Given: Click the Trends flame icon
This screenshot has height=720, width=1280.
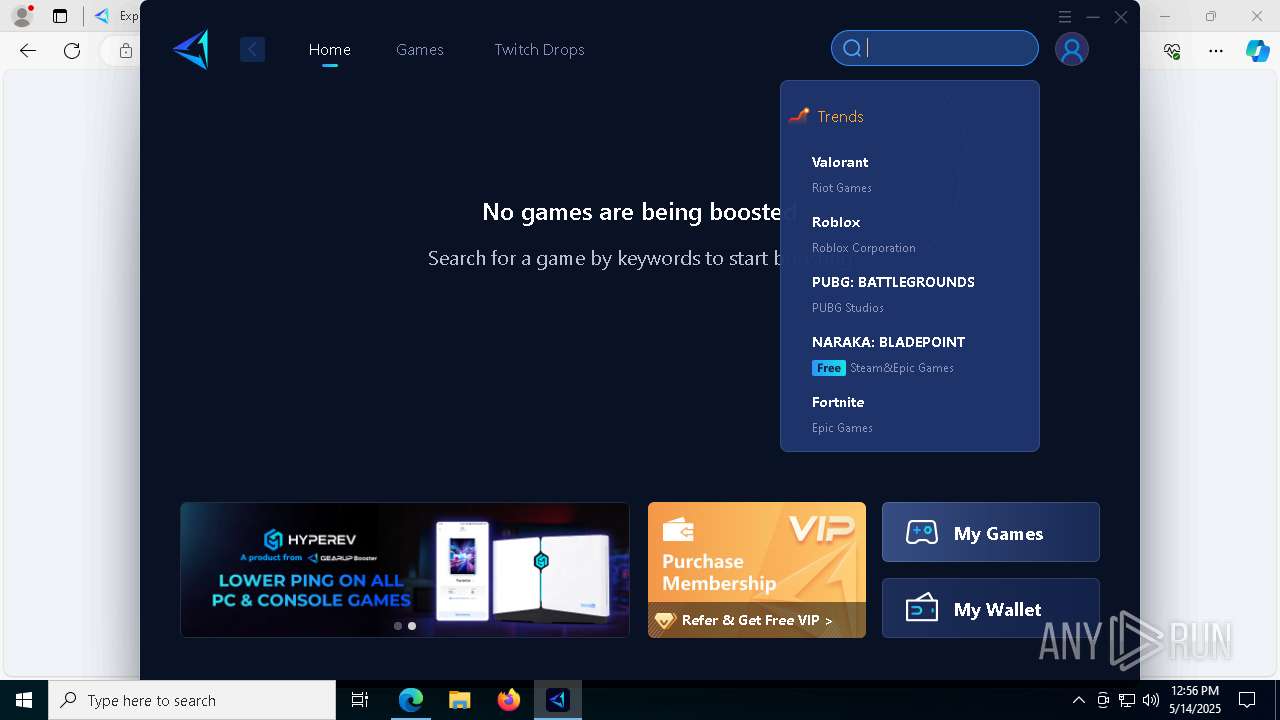Looking at the screenshot, I should 798,116.
